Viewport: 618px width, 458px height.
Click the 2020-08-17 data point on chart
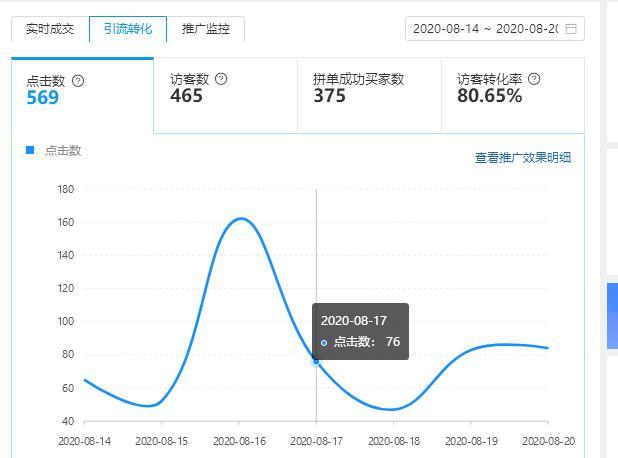316,361
